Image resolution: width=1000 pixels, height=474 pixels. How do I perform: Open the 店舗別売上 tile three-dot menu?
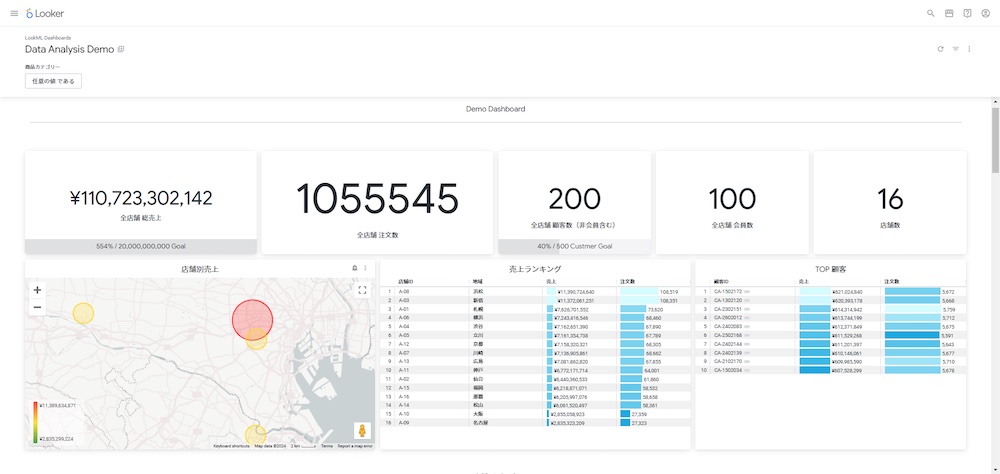coord(365,268)
